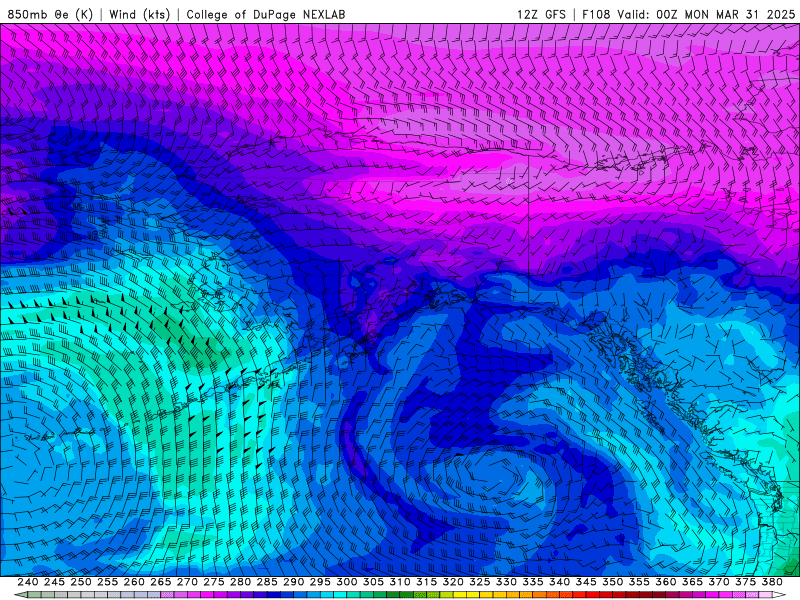The image size is (800, 600).
Task: Click the 370 legend value
Action: [719, 582]
